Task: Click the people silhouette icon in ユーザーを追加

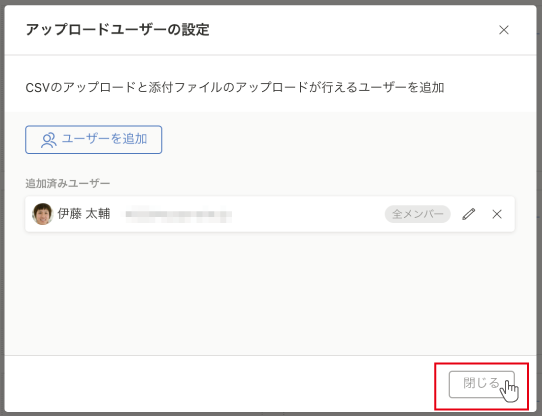Action: click(x=48, y=140)
